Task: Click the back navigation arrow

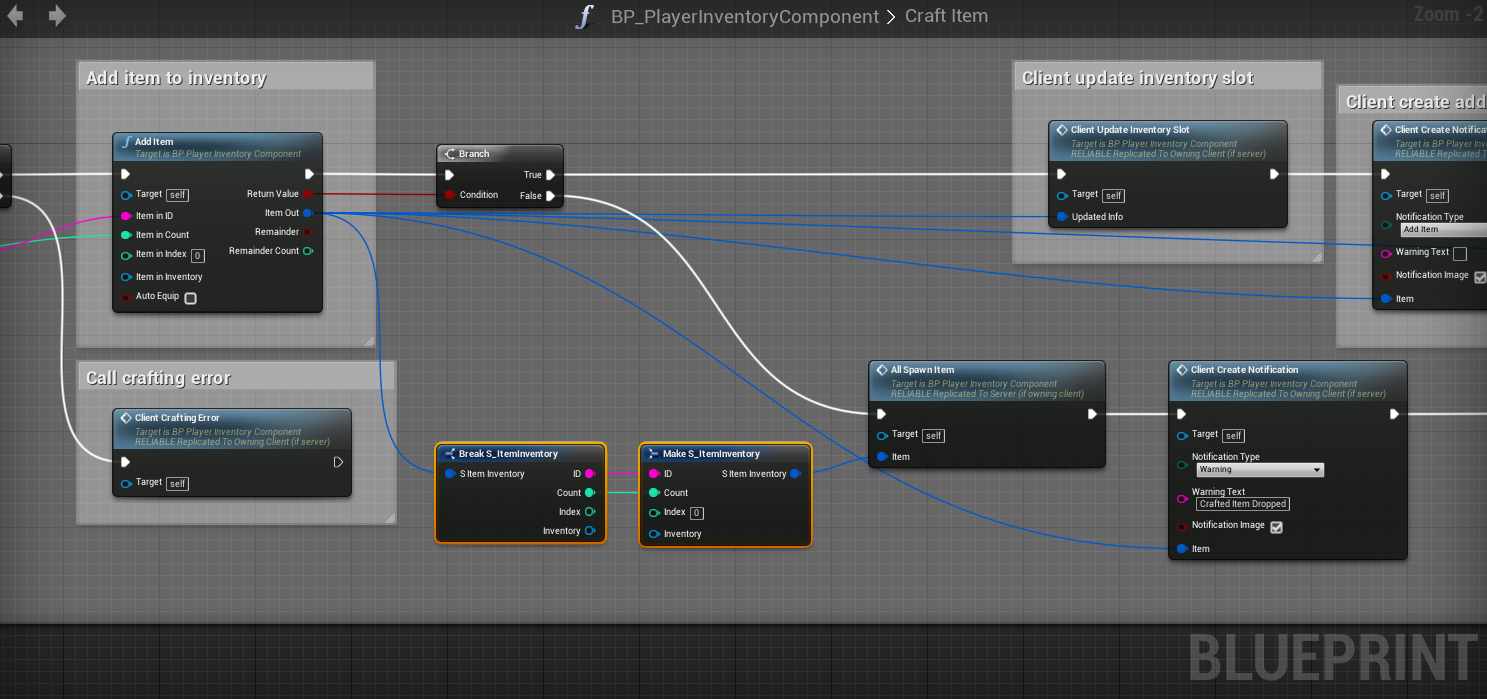Action: [x=15, y=16]
